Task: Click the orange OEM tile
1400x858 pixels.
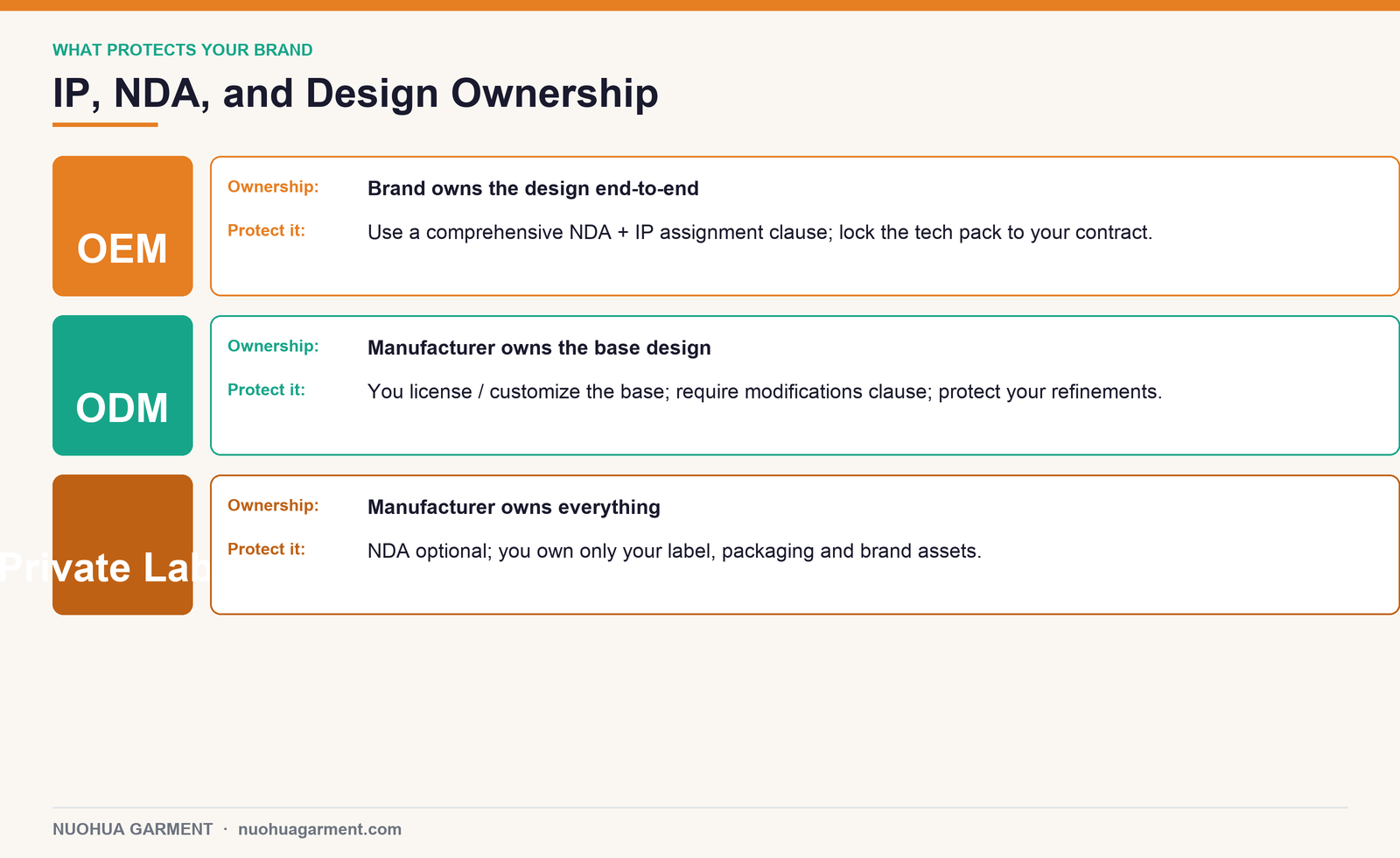Action: (122, 226)
